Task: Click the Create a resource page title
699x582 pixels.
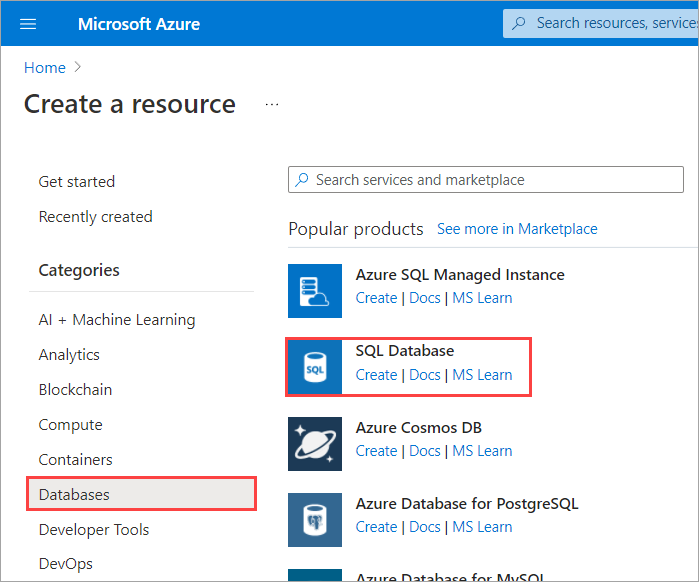Action: click(130, 104)
